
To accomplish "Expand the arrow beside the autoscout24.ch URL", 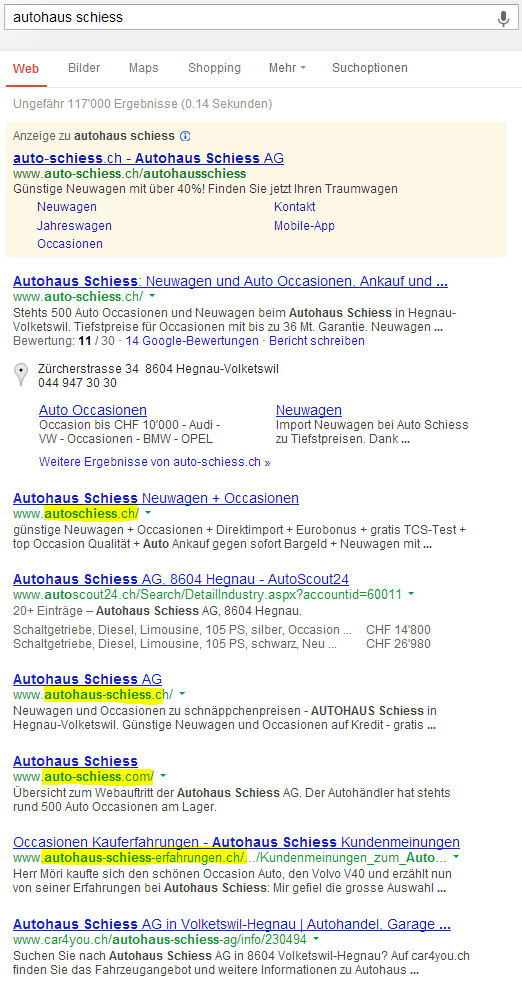I will (411, 593).
